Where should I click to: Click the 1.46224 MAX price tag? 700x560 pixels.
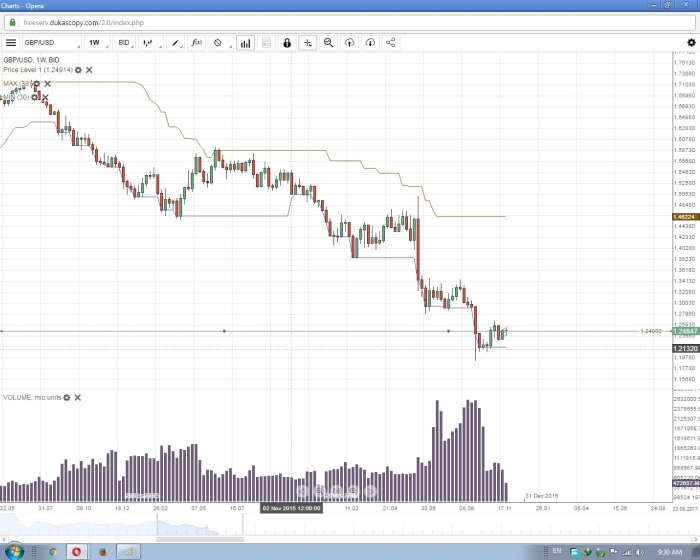point(686,217)
